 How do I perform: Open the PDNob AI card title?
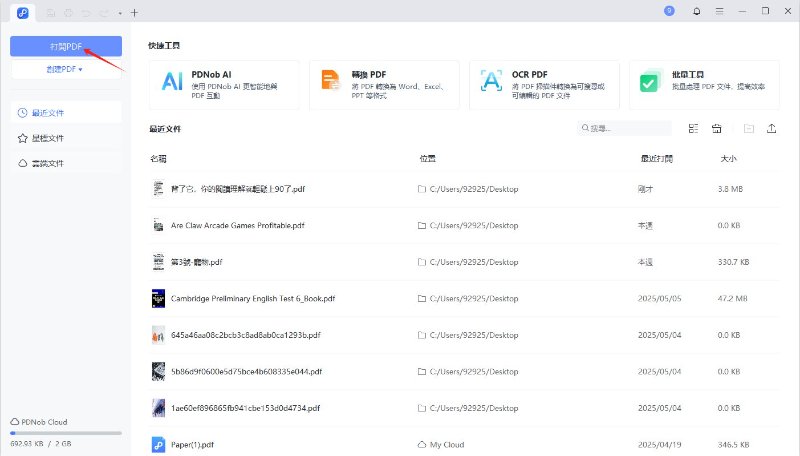(x=211, y=74)
